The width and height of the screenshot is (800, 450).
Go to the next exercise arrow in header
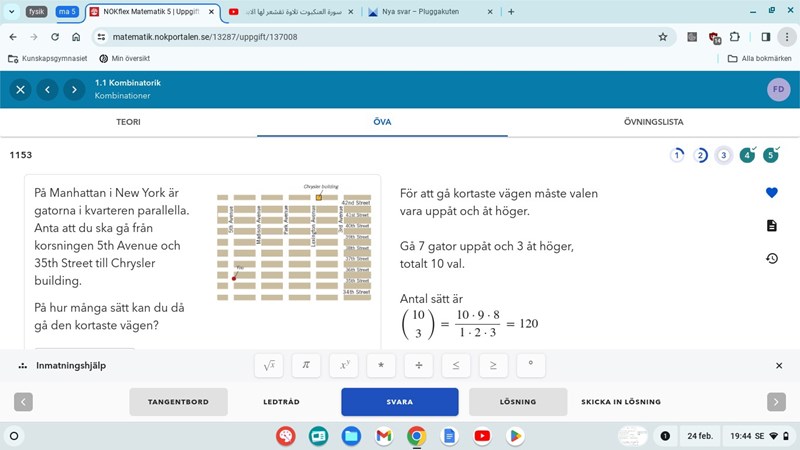pyautogui.click(x=73, y=90)
